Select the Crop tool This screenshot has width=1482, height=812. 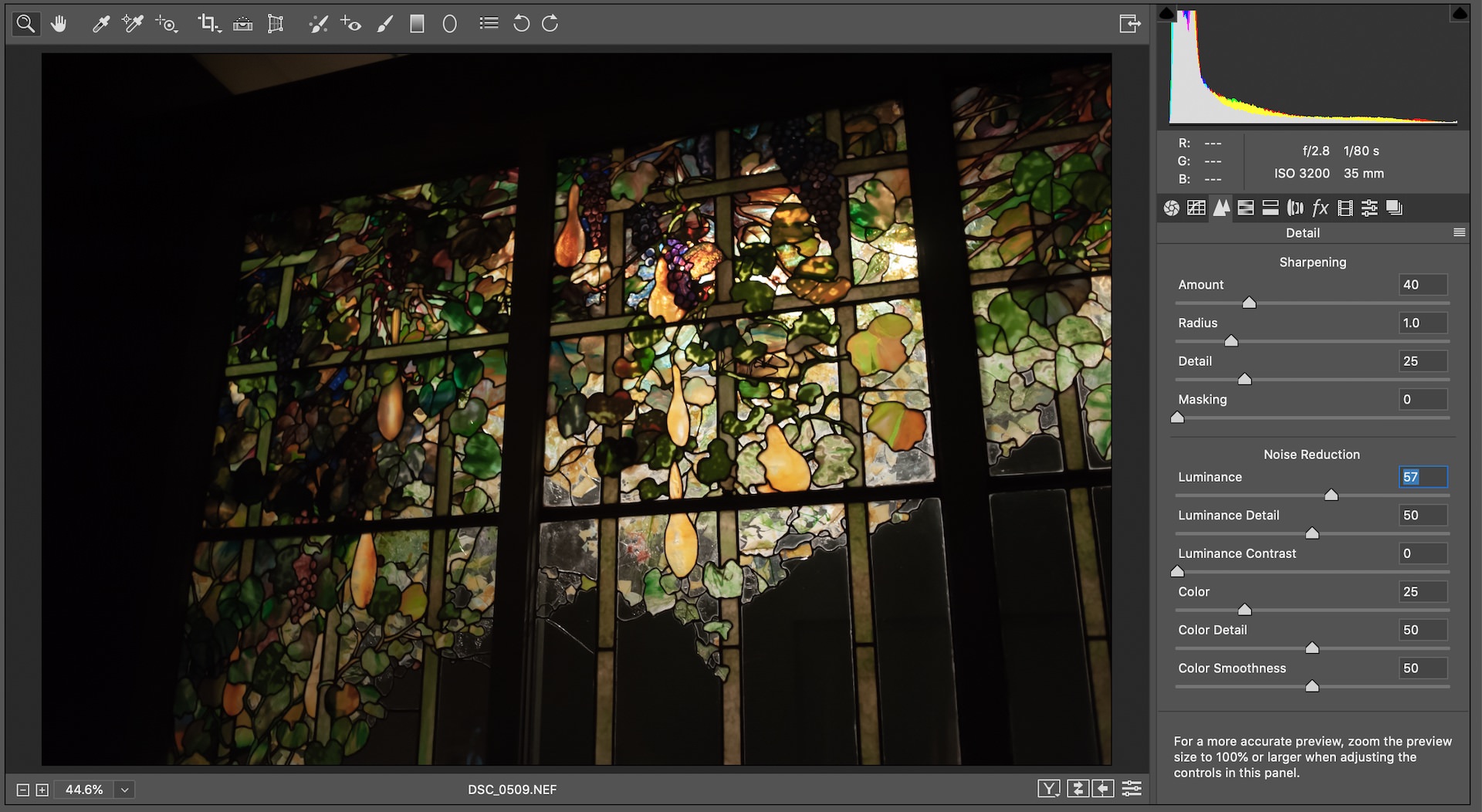208,24
